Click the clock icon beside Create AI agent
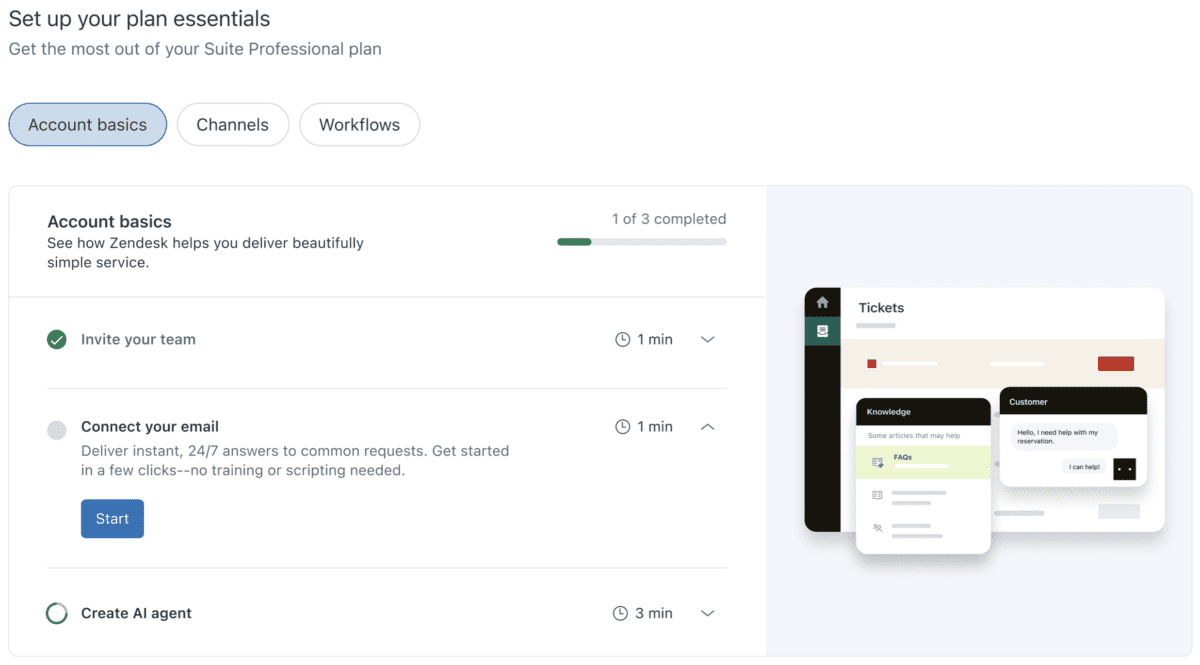The height and width of the screenshot is (665, 1200). click(x=622, y=613)
